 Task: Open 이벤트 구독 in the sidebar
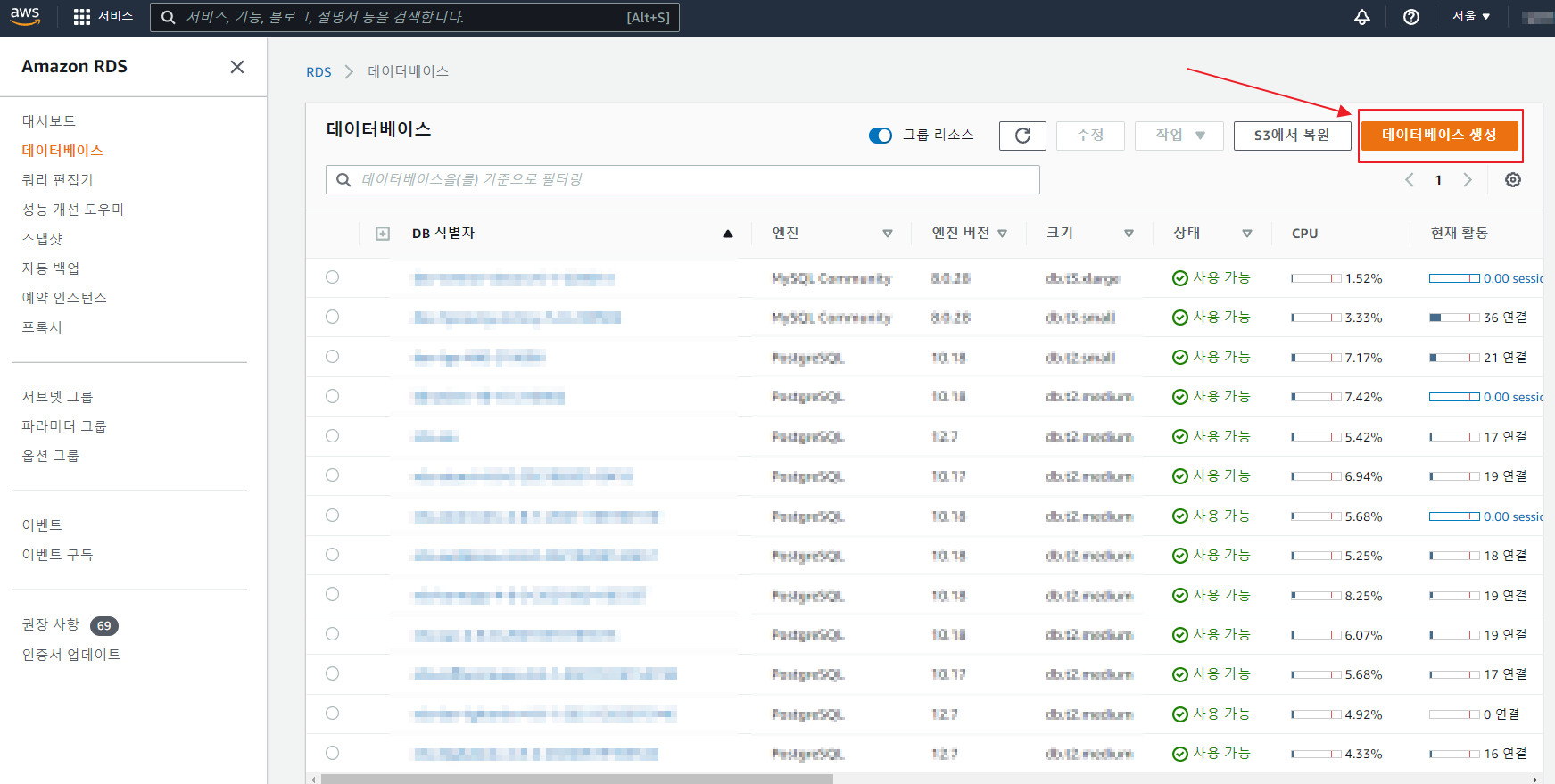pyautogui.click(x=58, y=555)
